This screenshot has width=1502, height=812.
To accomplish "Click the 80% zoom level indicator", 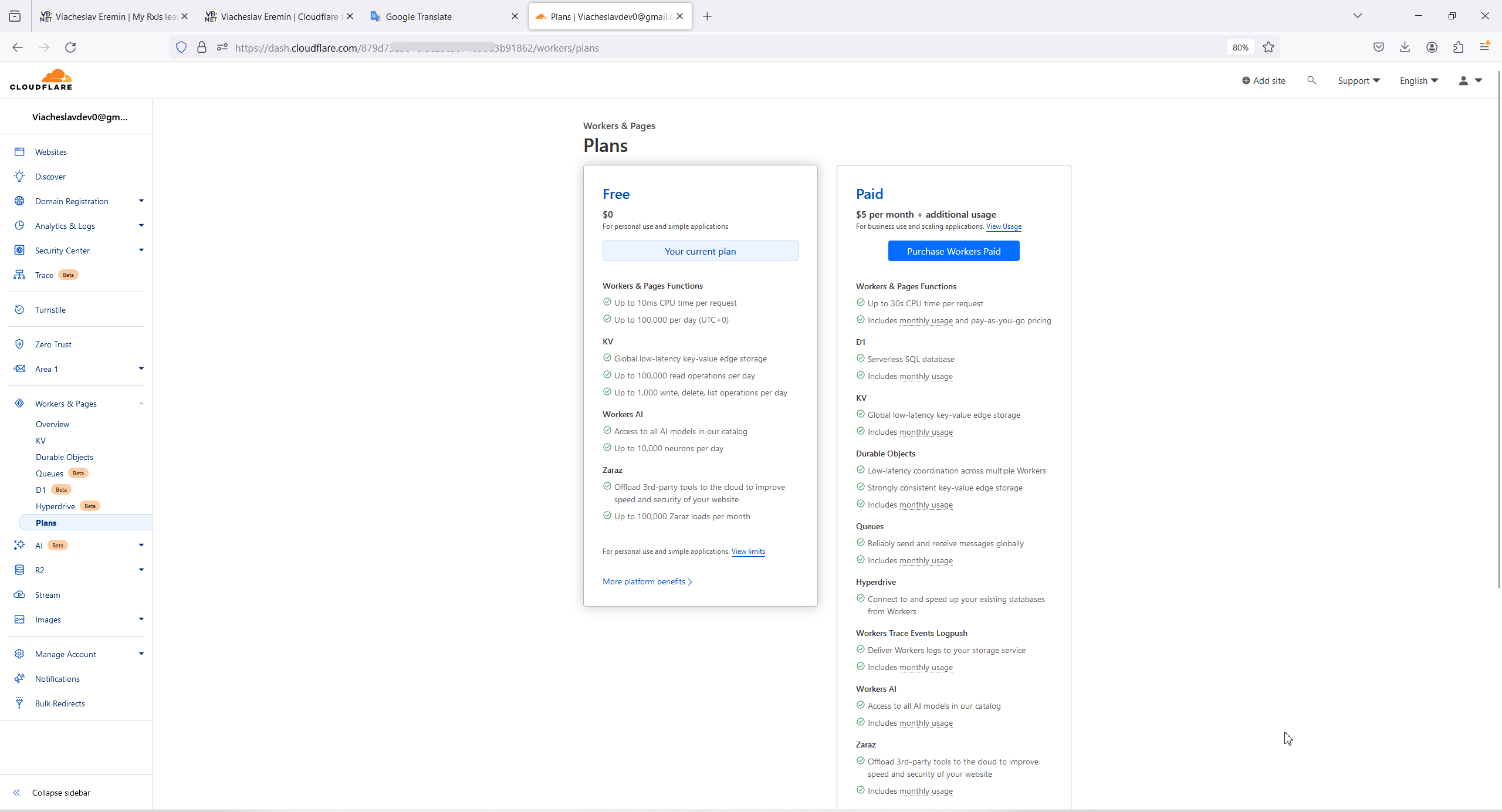I will [1240, 48].
